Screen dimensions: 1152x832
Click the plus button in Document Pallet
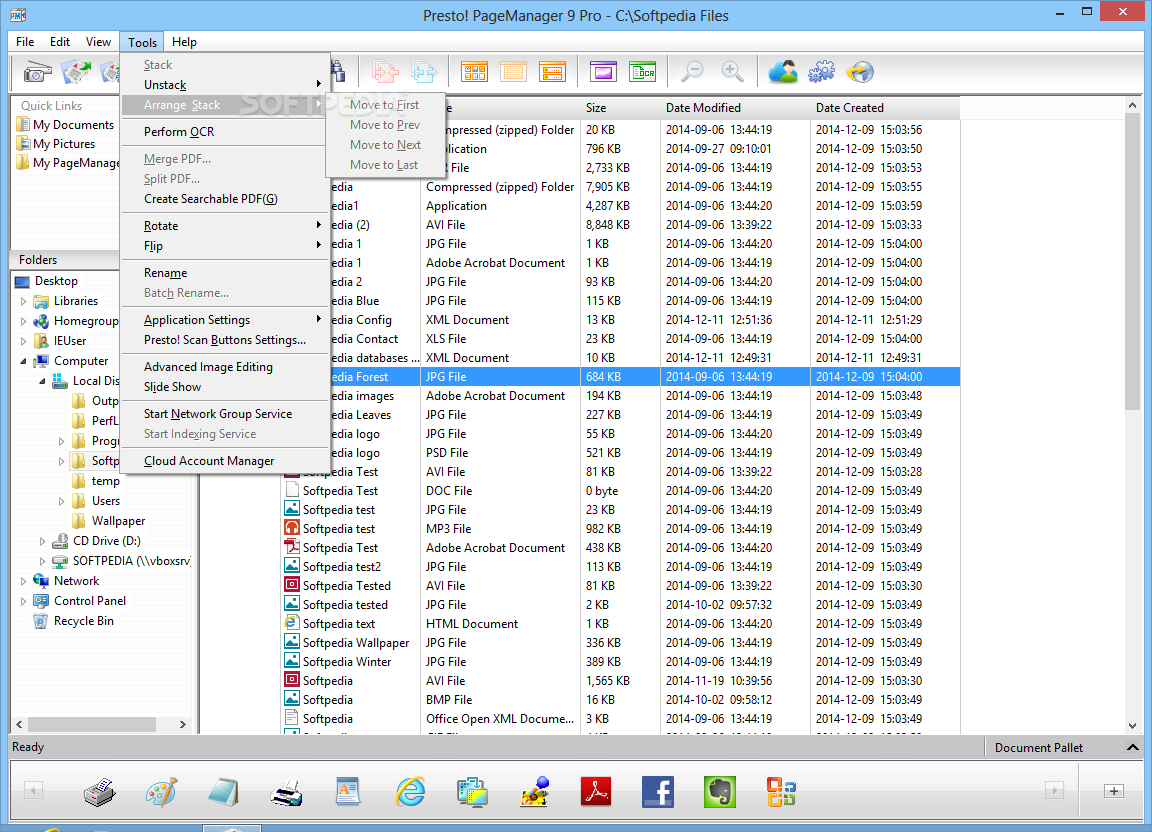1114,791
